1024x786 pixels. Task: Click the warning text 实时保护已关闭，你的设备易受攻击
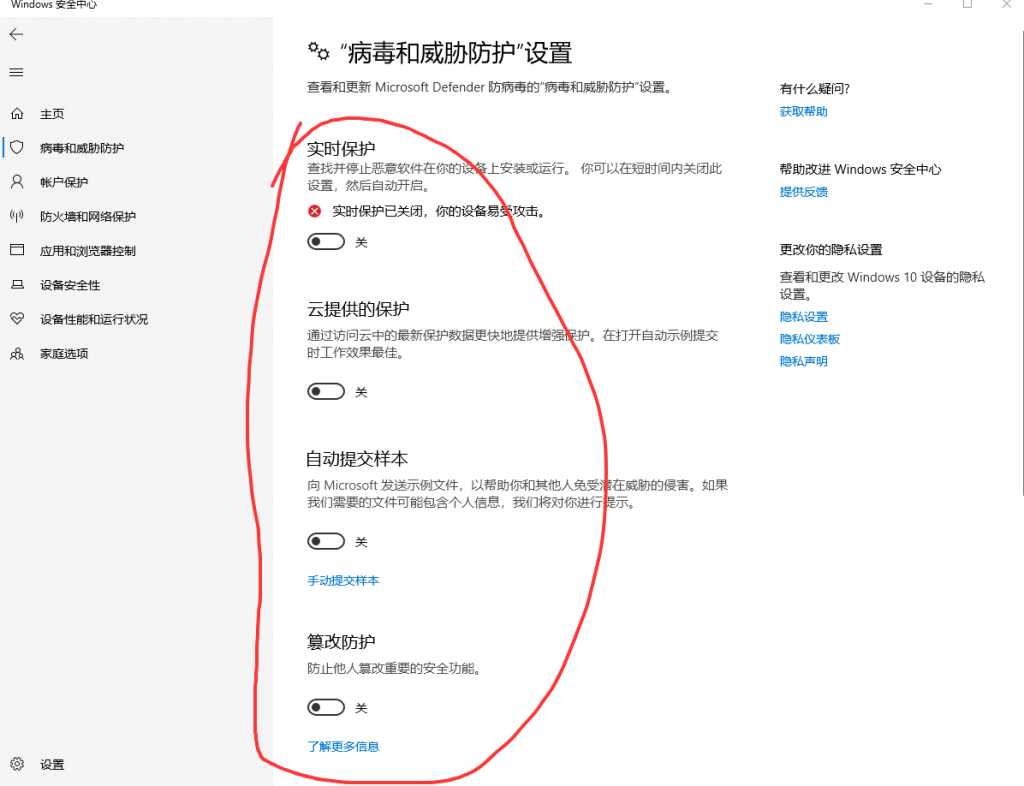[x=438, y=211]
